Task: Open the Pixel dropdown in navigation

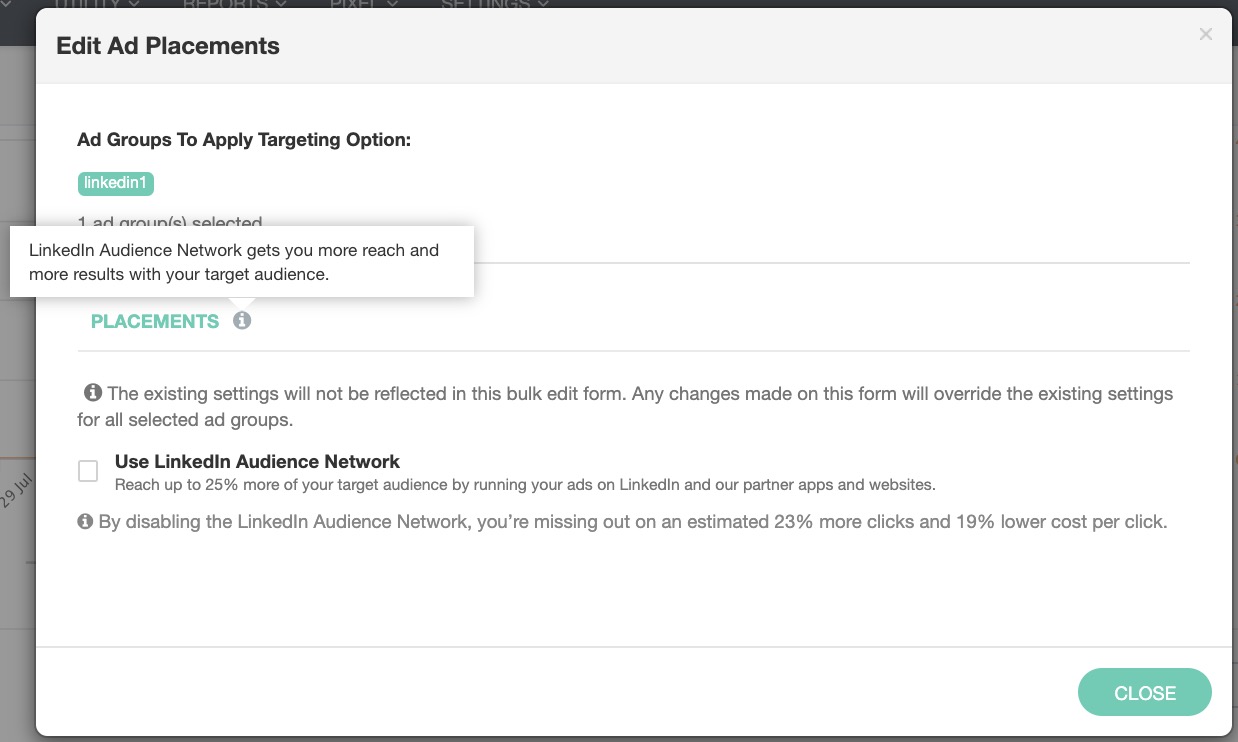Action: click(363, 5)
